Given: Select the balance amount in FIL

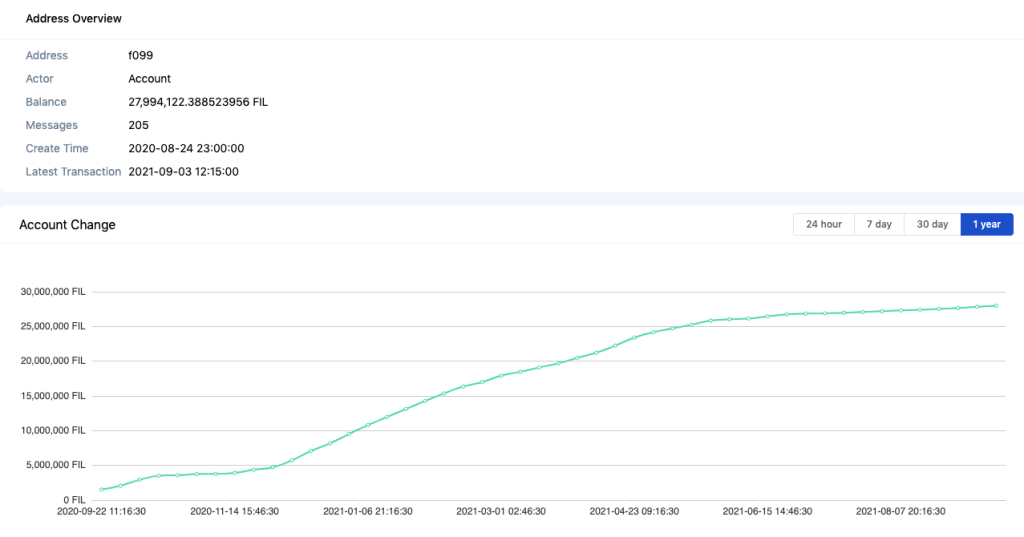Looking at the screenshot, I should [x=198, y=102].
